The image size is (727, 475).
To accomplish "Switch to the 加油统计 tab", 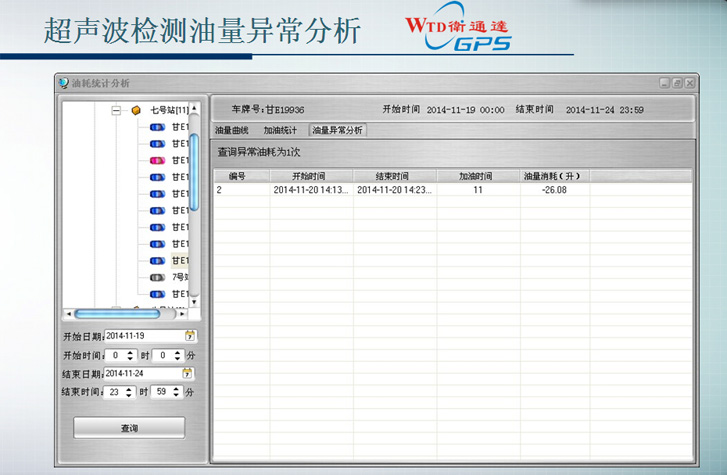I will 281,130.
